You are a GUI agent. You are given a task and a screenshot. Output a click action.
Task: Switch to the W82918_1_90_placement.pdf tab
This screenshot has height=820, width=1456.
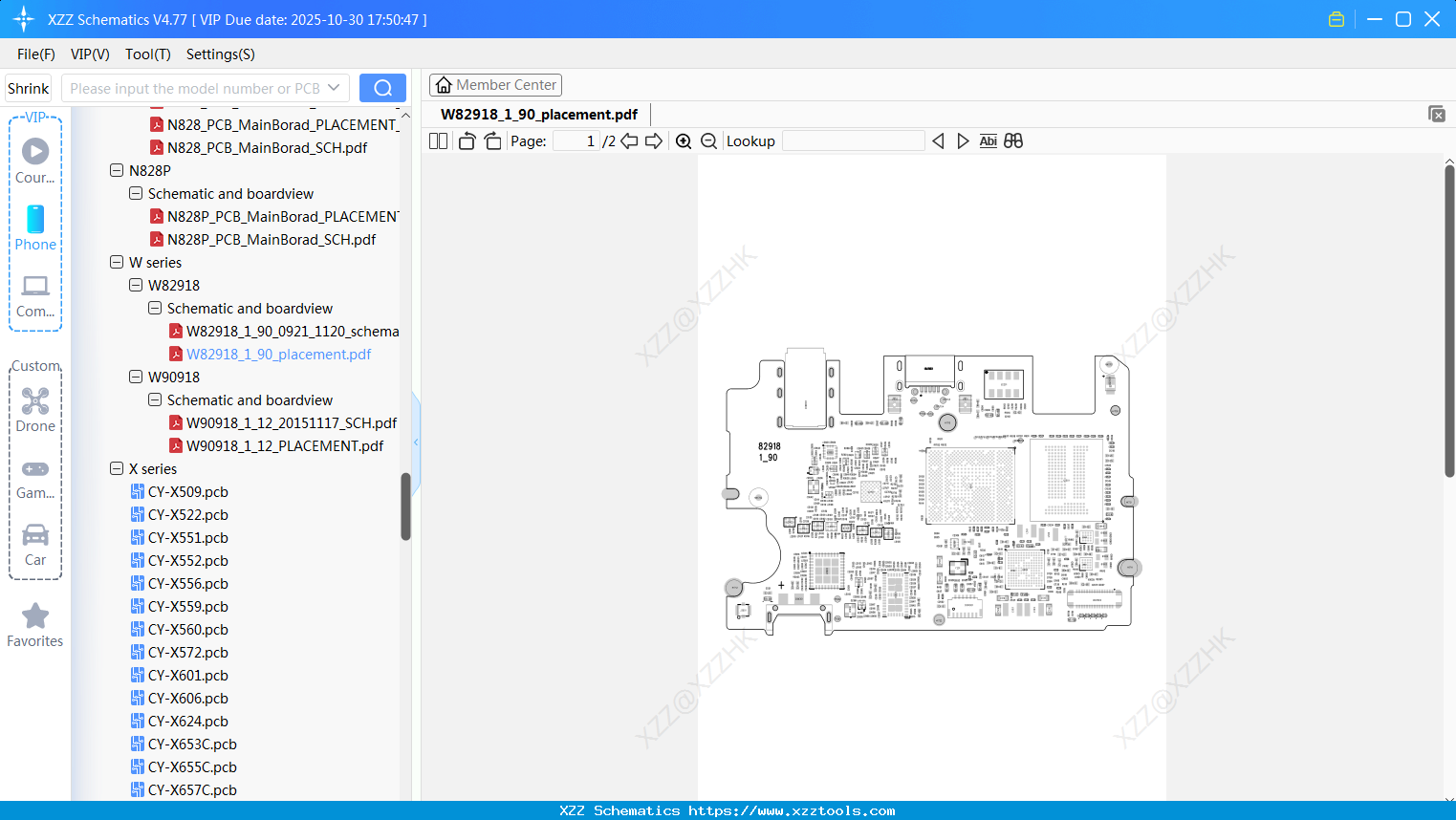(x=539, y=114)
